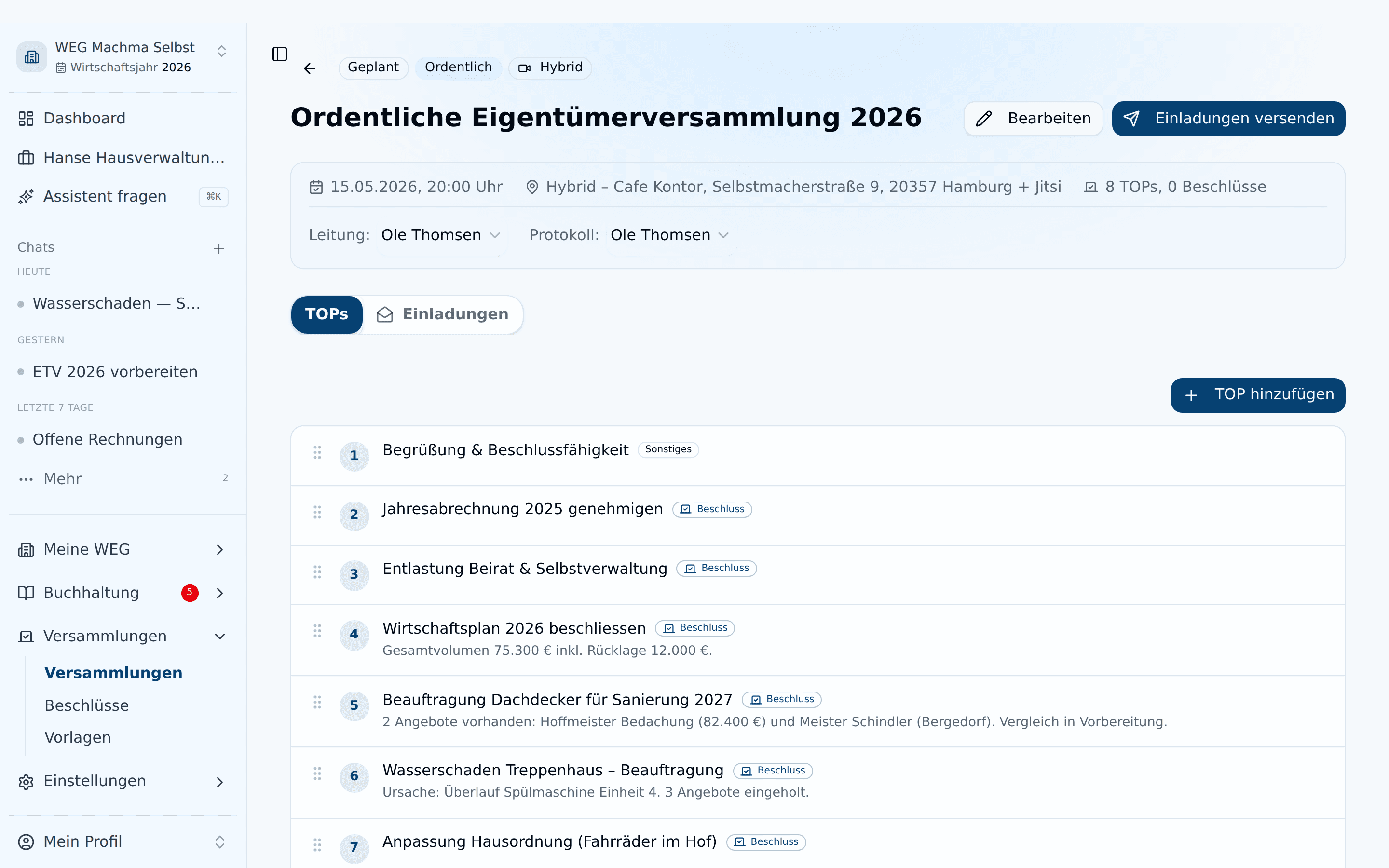Click the red Buchhaltung notification badge
The height and width of the screenshot is (868, 1389).
[x=190, y=593]
